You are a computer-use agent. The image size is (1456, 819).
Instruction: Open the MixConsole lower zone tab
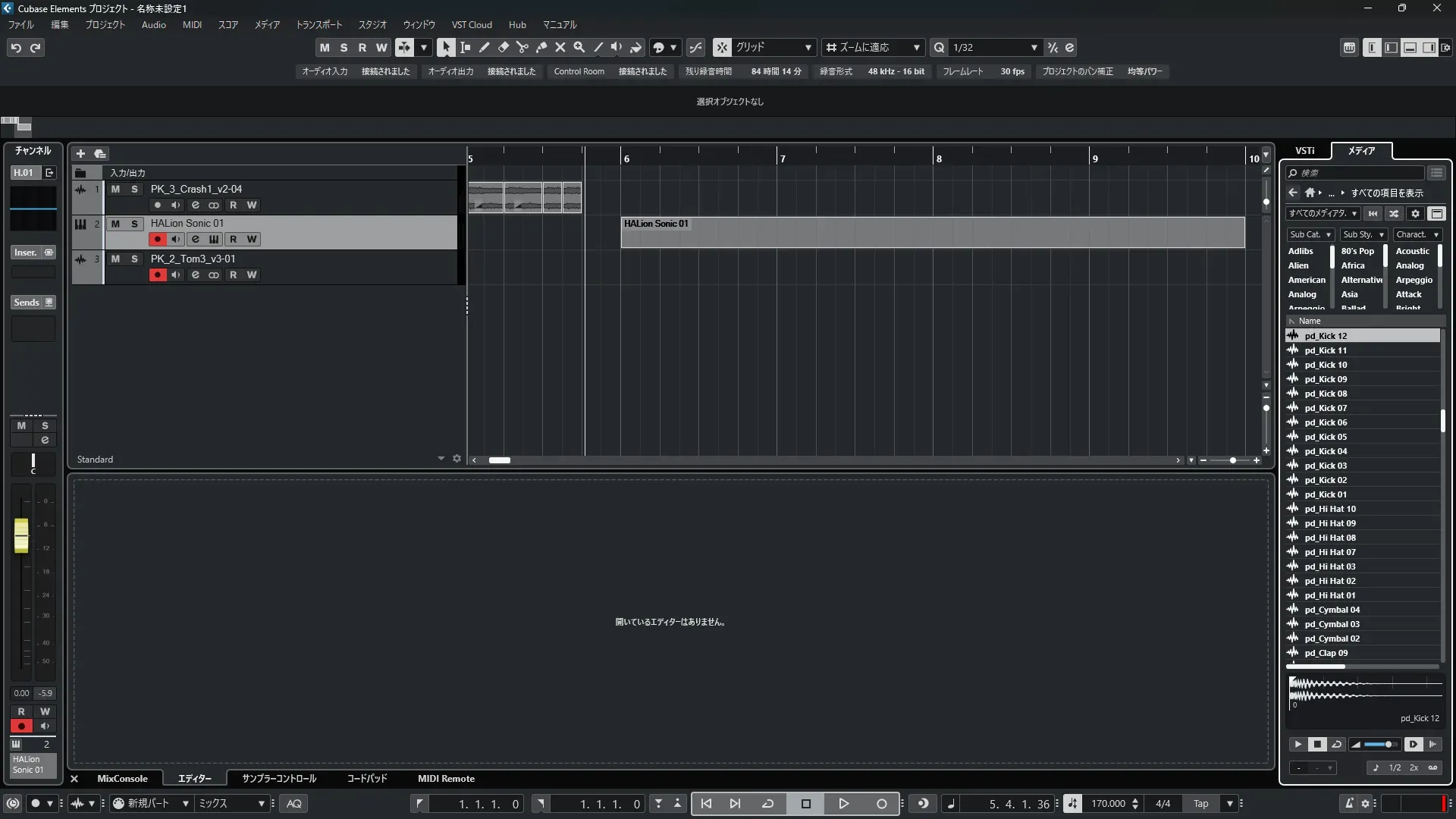[122, 779]
